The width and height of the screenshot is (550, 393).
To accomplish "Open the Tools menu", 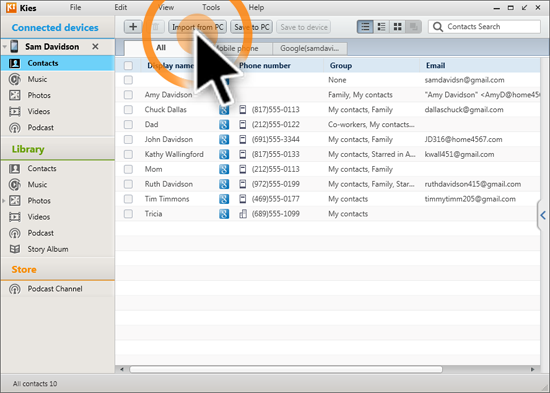I will [x=211, y=7].
